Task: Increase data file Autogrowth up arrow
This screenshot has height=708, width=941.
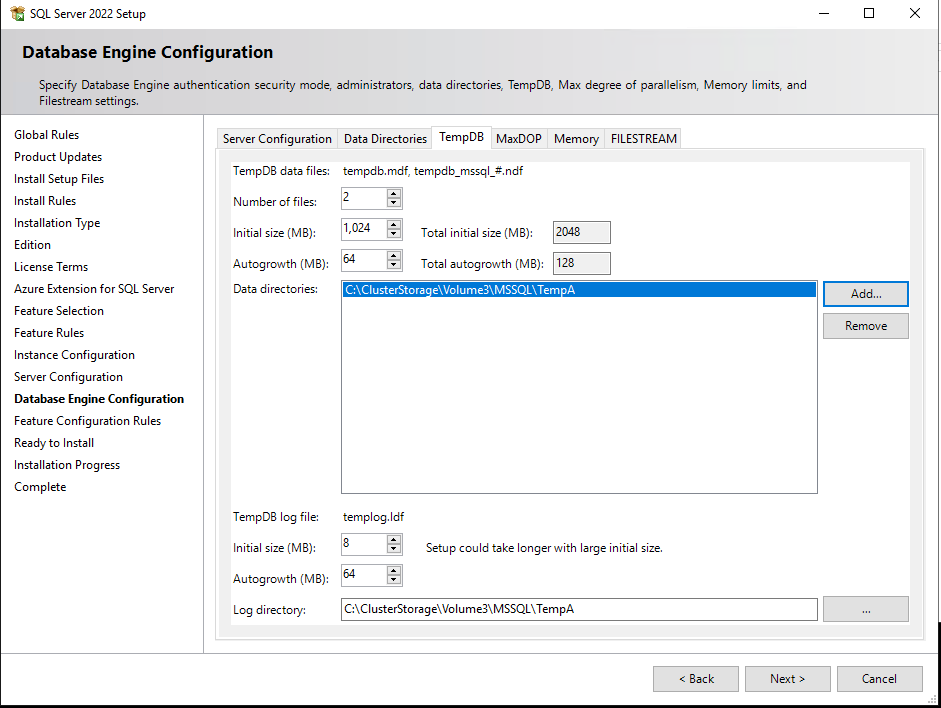Action: coord(394,256)
